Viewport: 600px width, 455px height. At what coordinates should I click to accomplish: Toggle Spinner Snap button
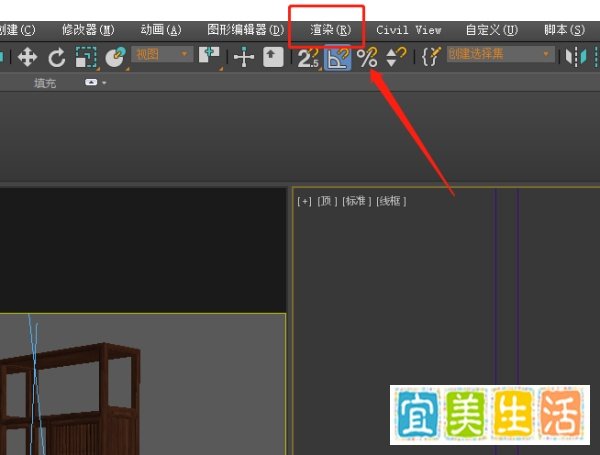point(396,57)
